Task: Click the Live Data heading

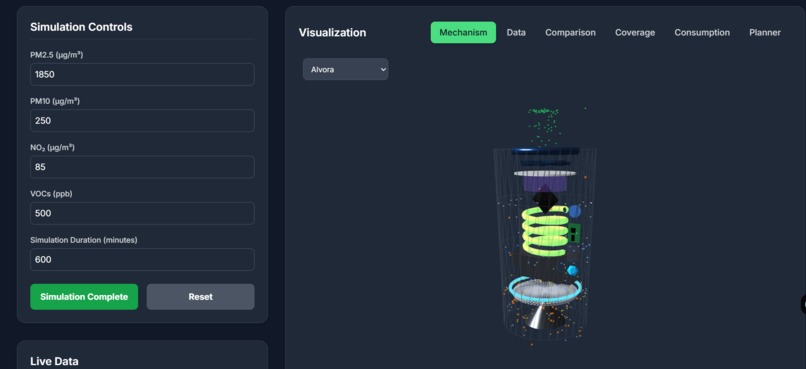Action: click(54, 361)
